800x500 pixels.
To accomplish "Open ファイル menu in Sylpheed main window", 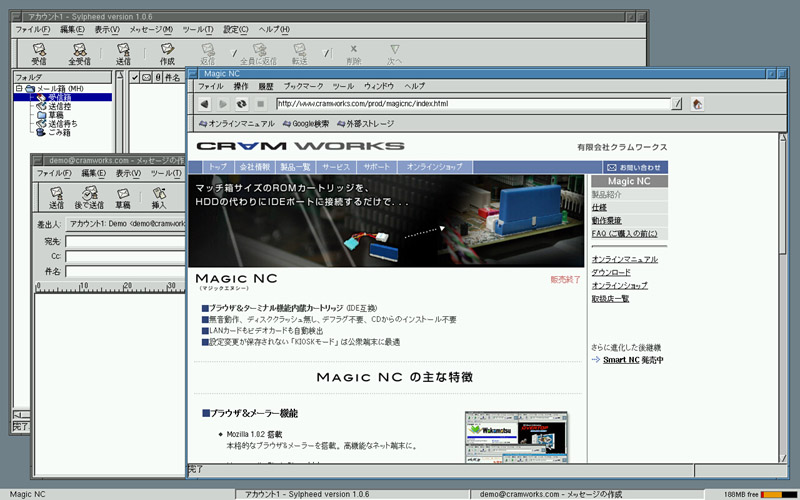I will click(33, 30).
